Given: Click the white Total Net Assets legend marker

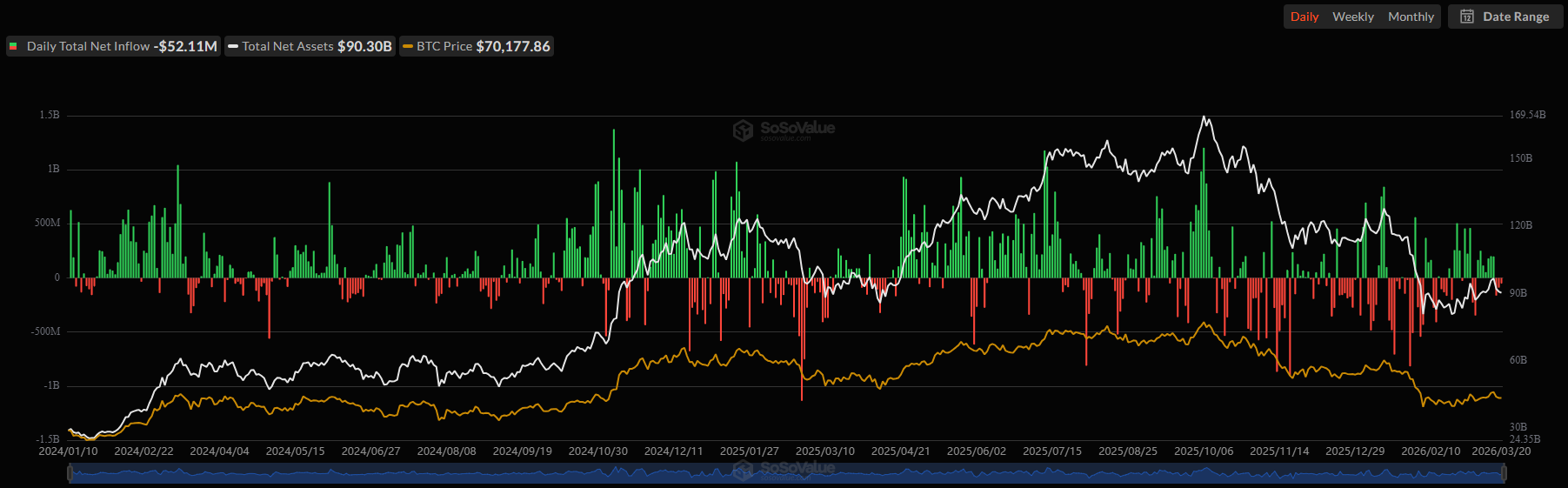Looking at the screenshot, I should click(233, 46).
